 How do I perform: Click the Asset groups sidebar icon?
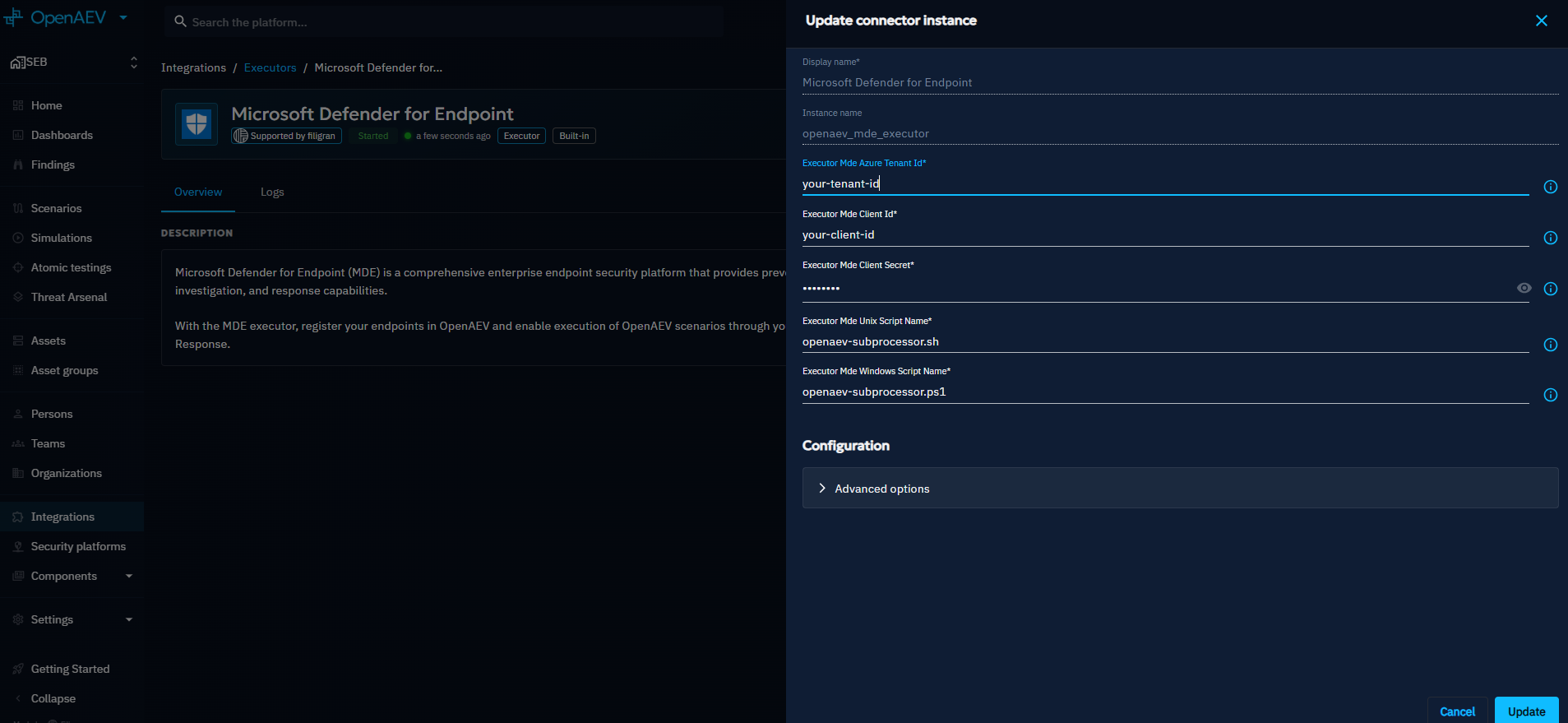pos(18,370)
